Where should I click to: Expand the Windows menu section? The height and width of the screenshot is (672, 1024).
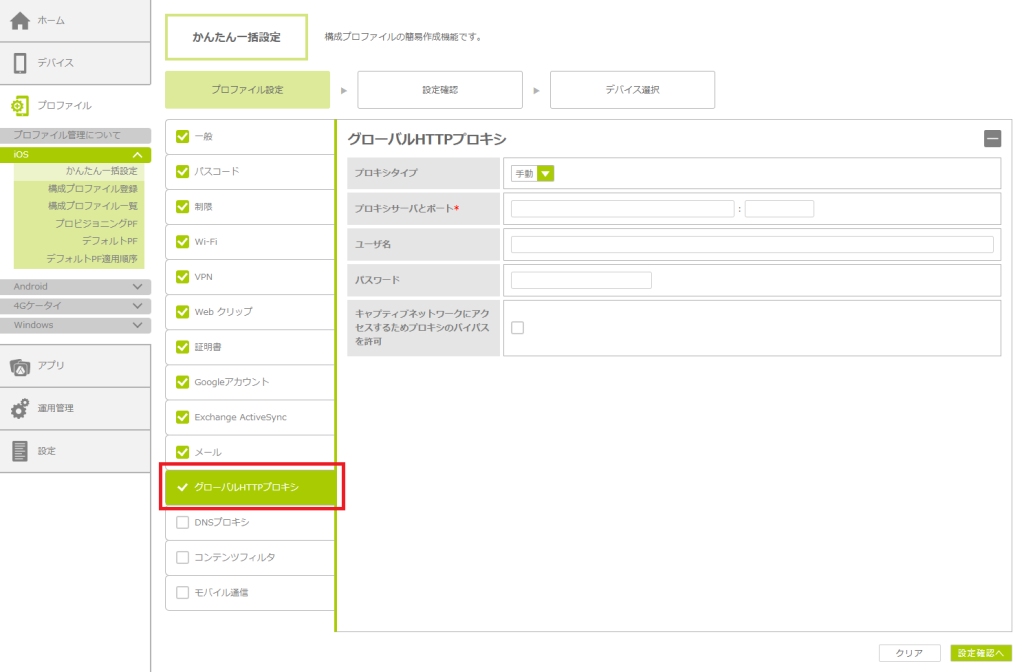tap(137, 325)
